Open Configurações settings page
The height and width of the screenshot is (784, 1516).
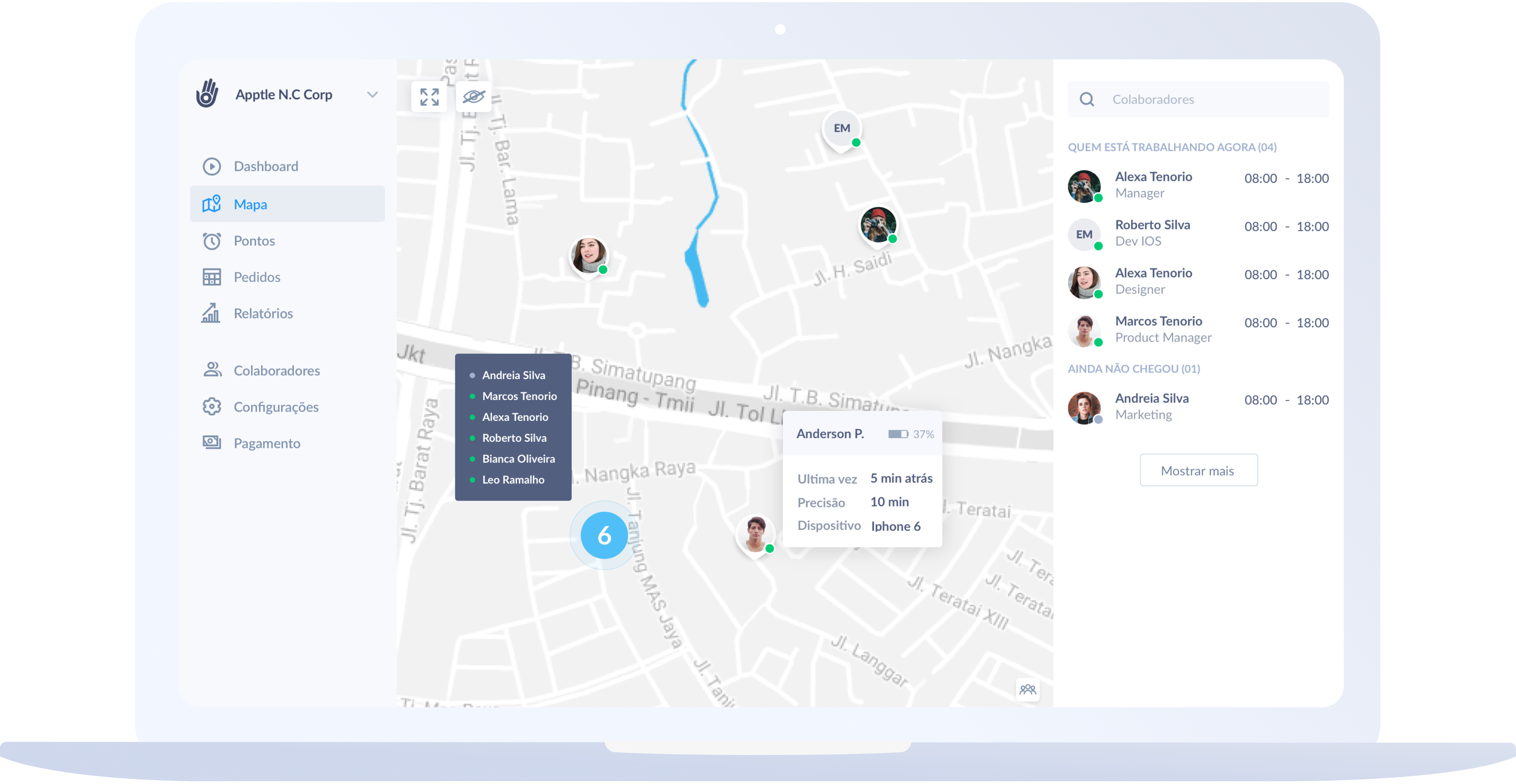point(276,407)
